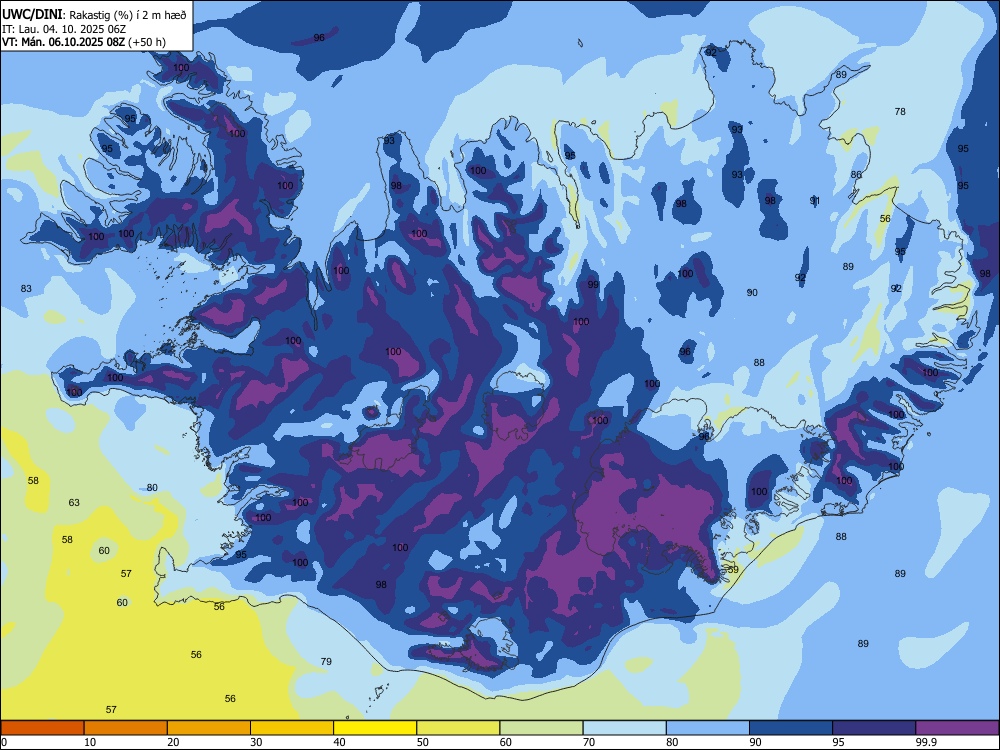Click the '86' humidity value on the map
This screenshot has height=750, width=1000.
click(856, 174)
